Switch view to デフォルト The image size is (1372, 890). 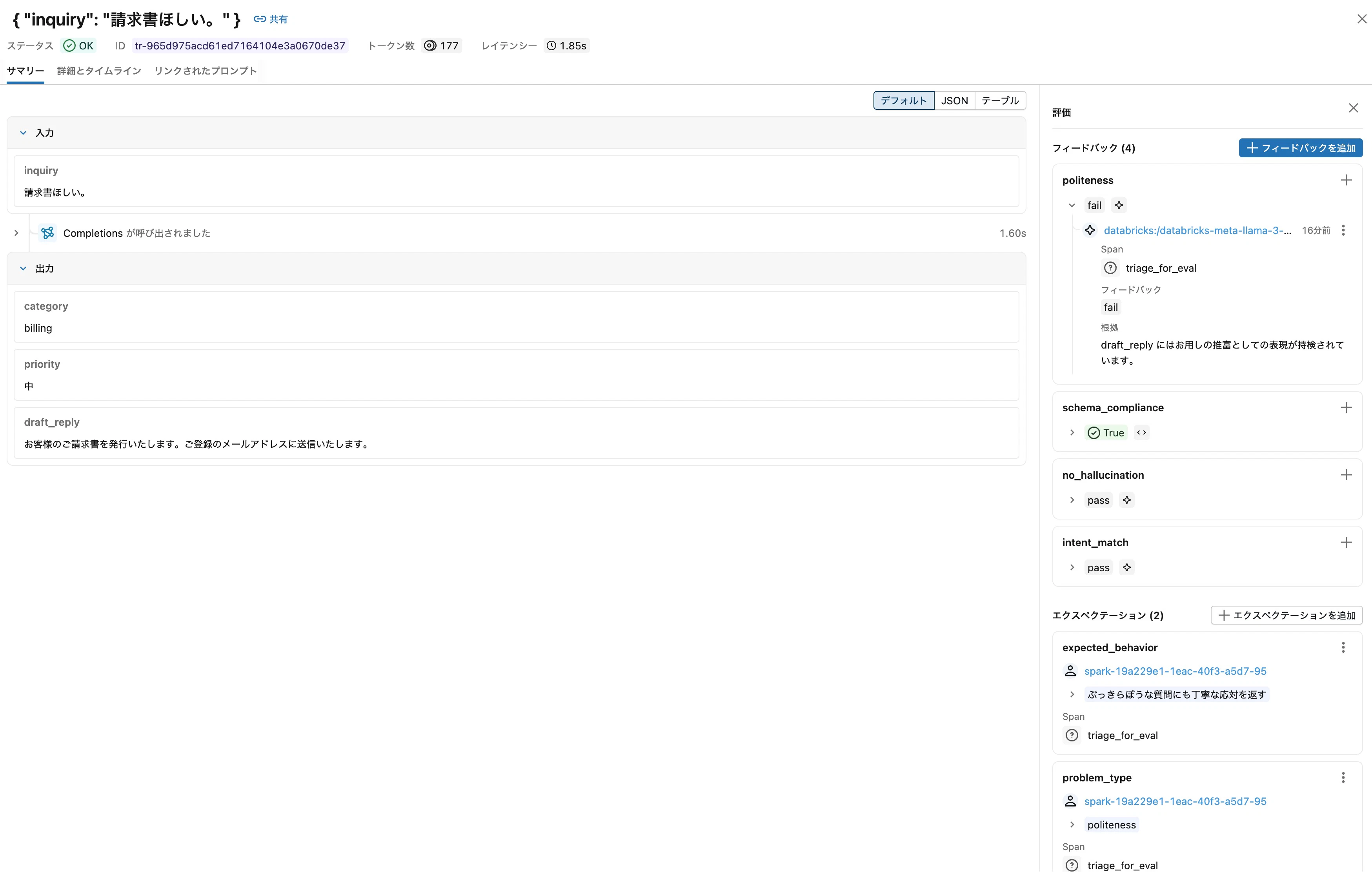click(x=903, y=100)
